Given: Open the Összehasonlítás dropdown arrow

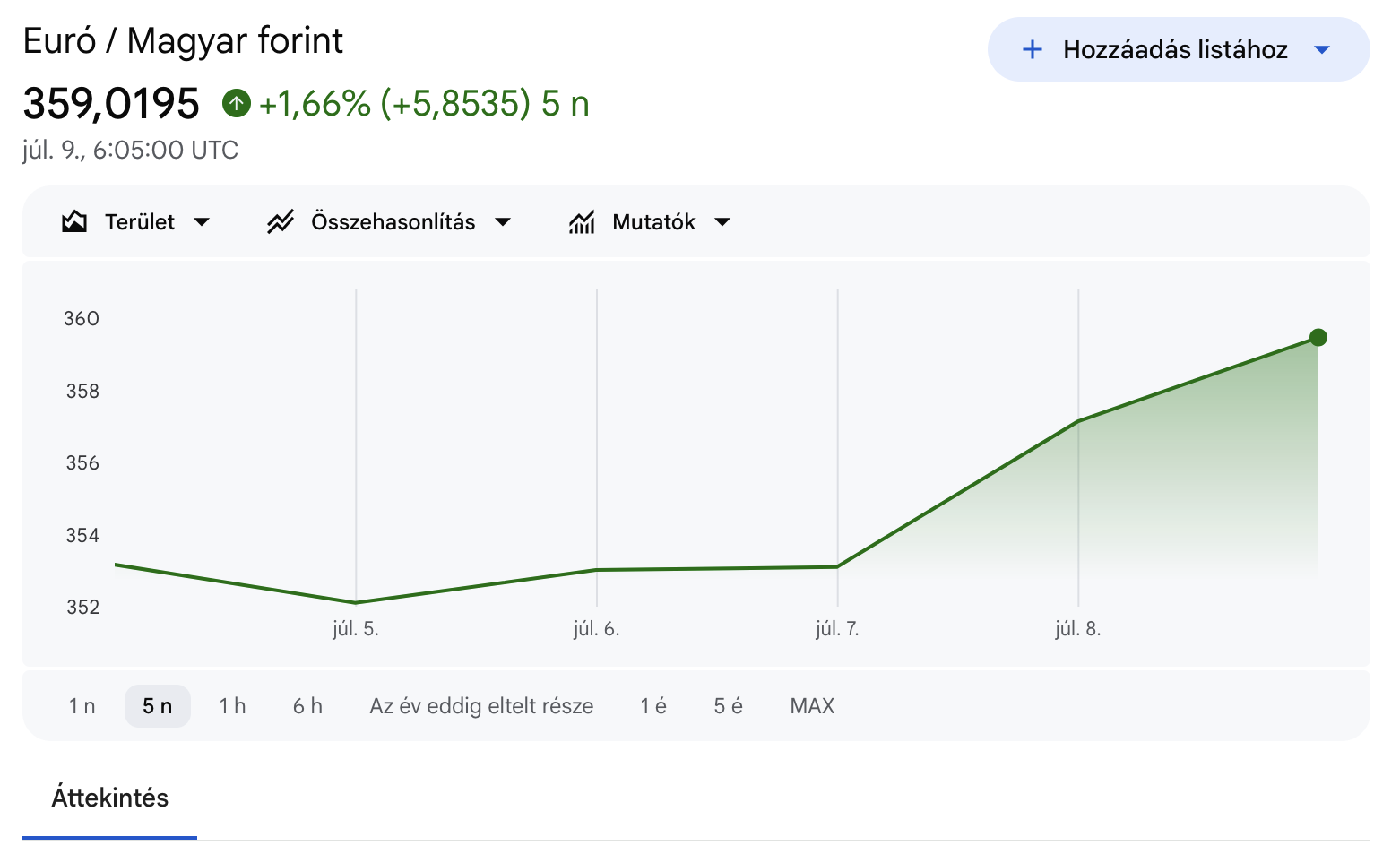Looking at the screenshot, I should tap(503, 222).
